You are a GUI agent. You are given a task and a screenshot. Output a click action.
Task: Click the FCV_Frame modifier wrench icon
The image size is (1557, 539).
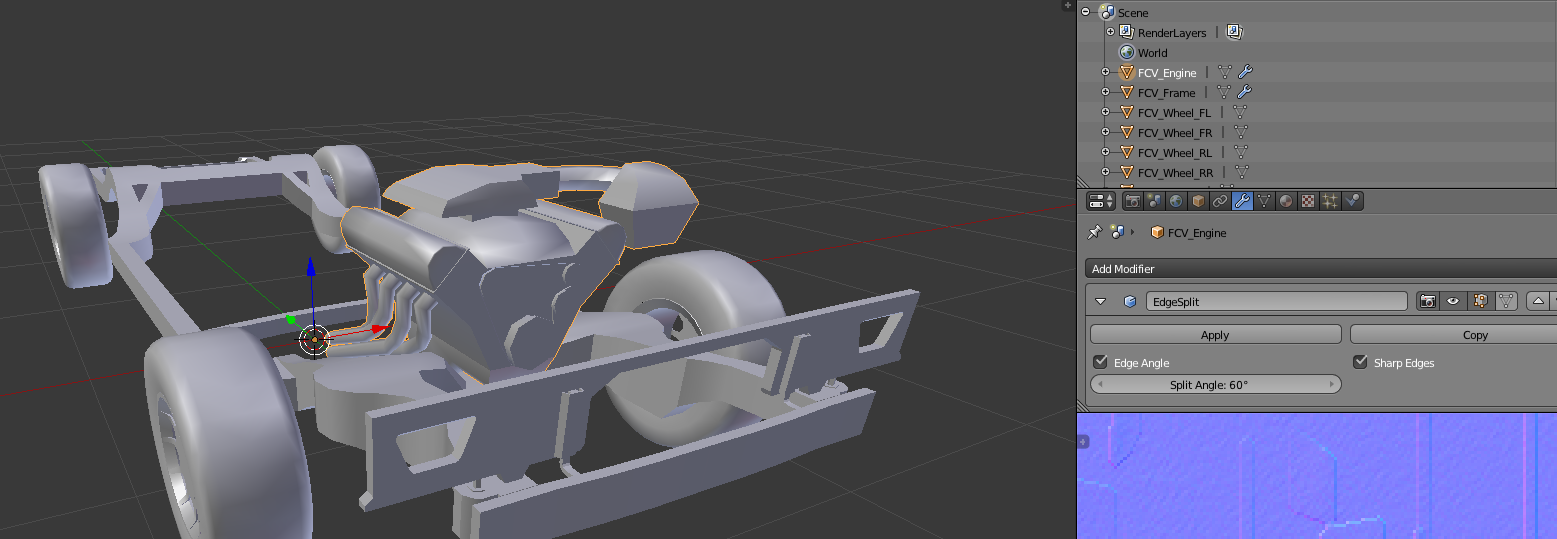1245,92
